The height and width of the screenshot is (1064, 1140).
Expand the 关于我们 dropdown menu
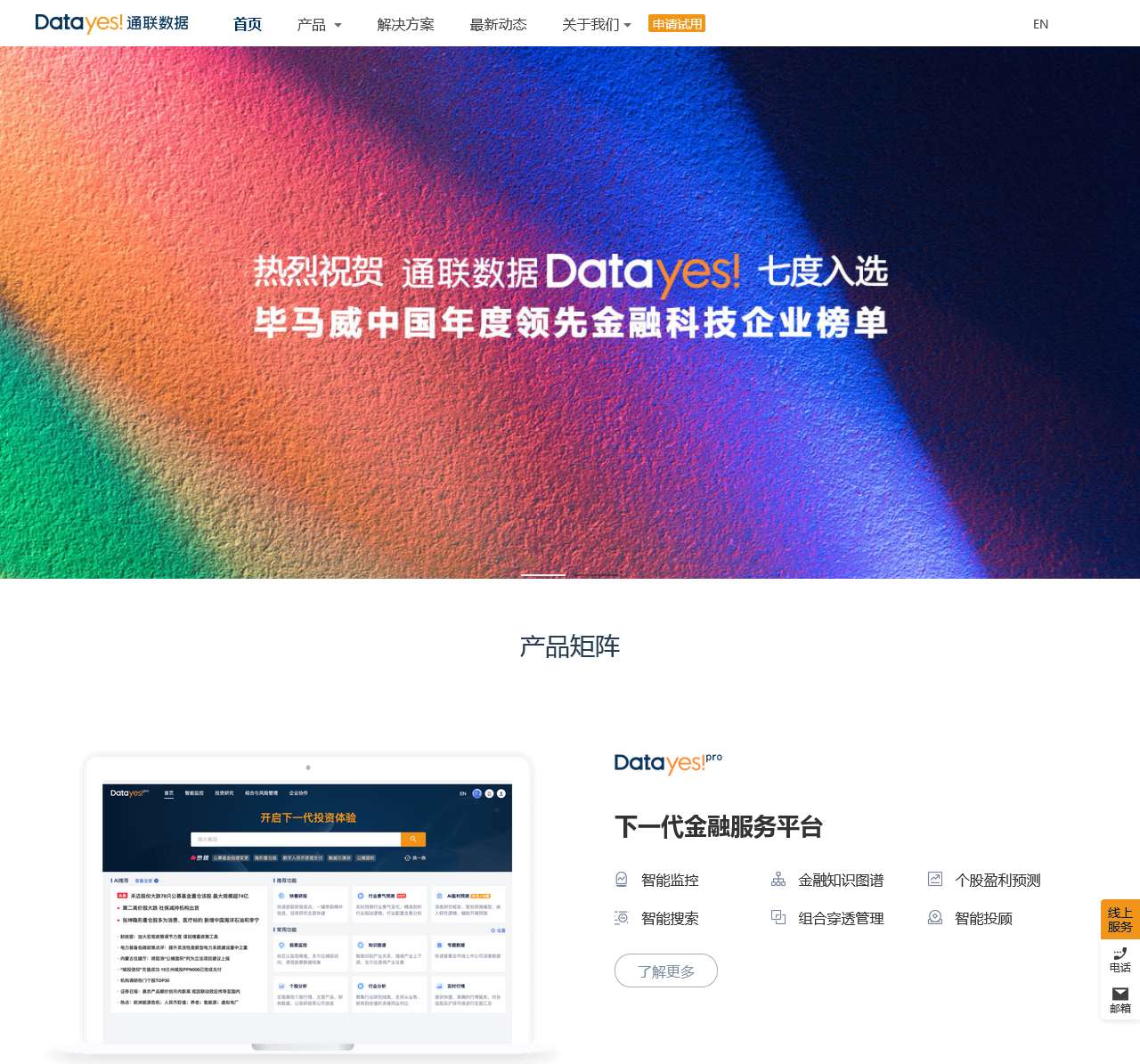596,25
